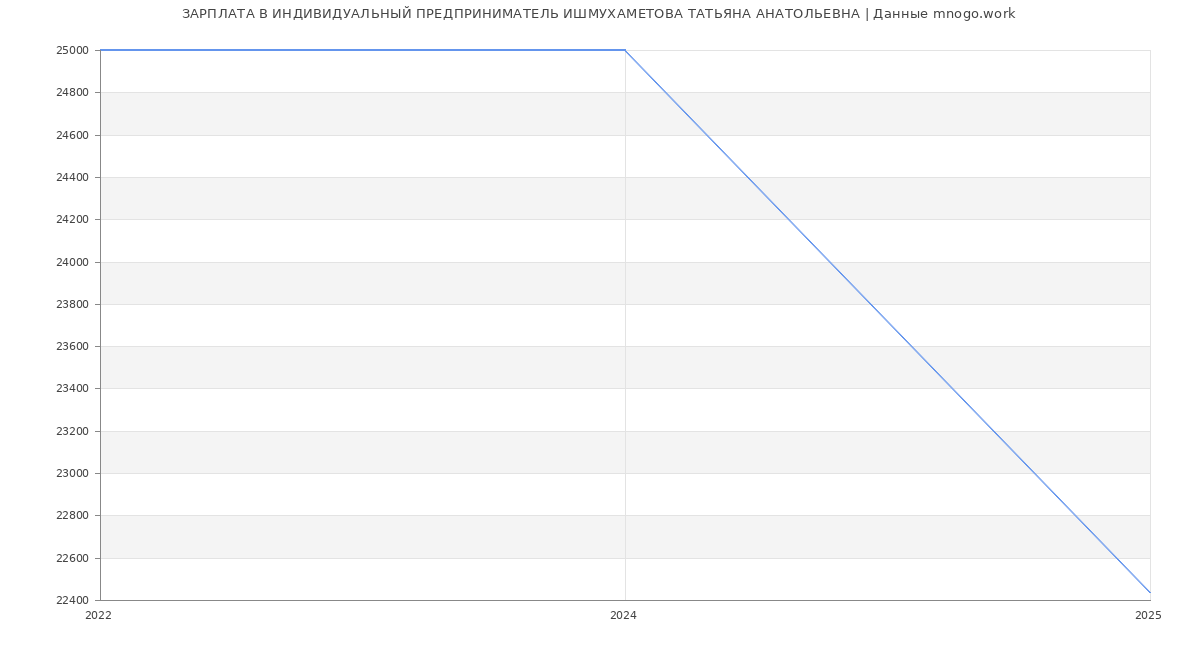
Task: Click y-axis label 22800
Action: click(73, 516)
